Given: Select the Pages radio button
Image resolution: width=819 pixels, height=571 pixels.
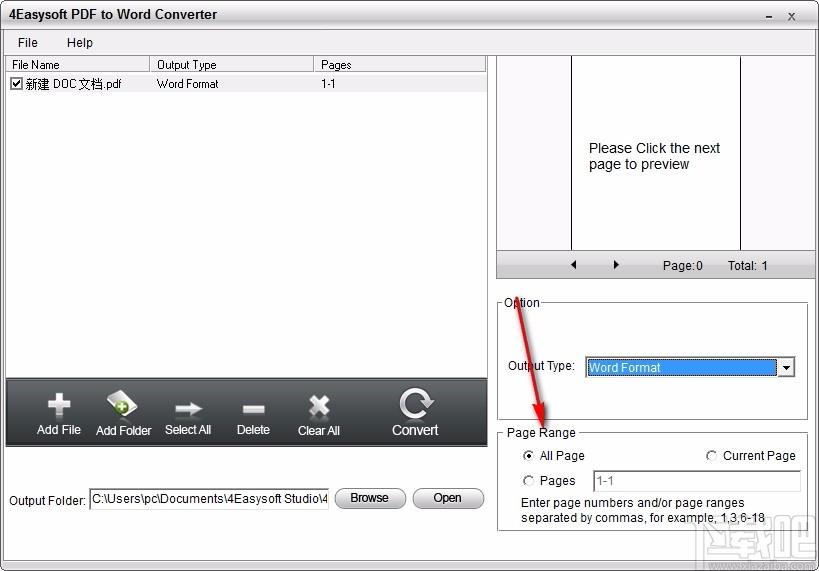Looking at the screenshot, I should pos(529,481).
